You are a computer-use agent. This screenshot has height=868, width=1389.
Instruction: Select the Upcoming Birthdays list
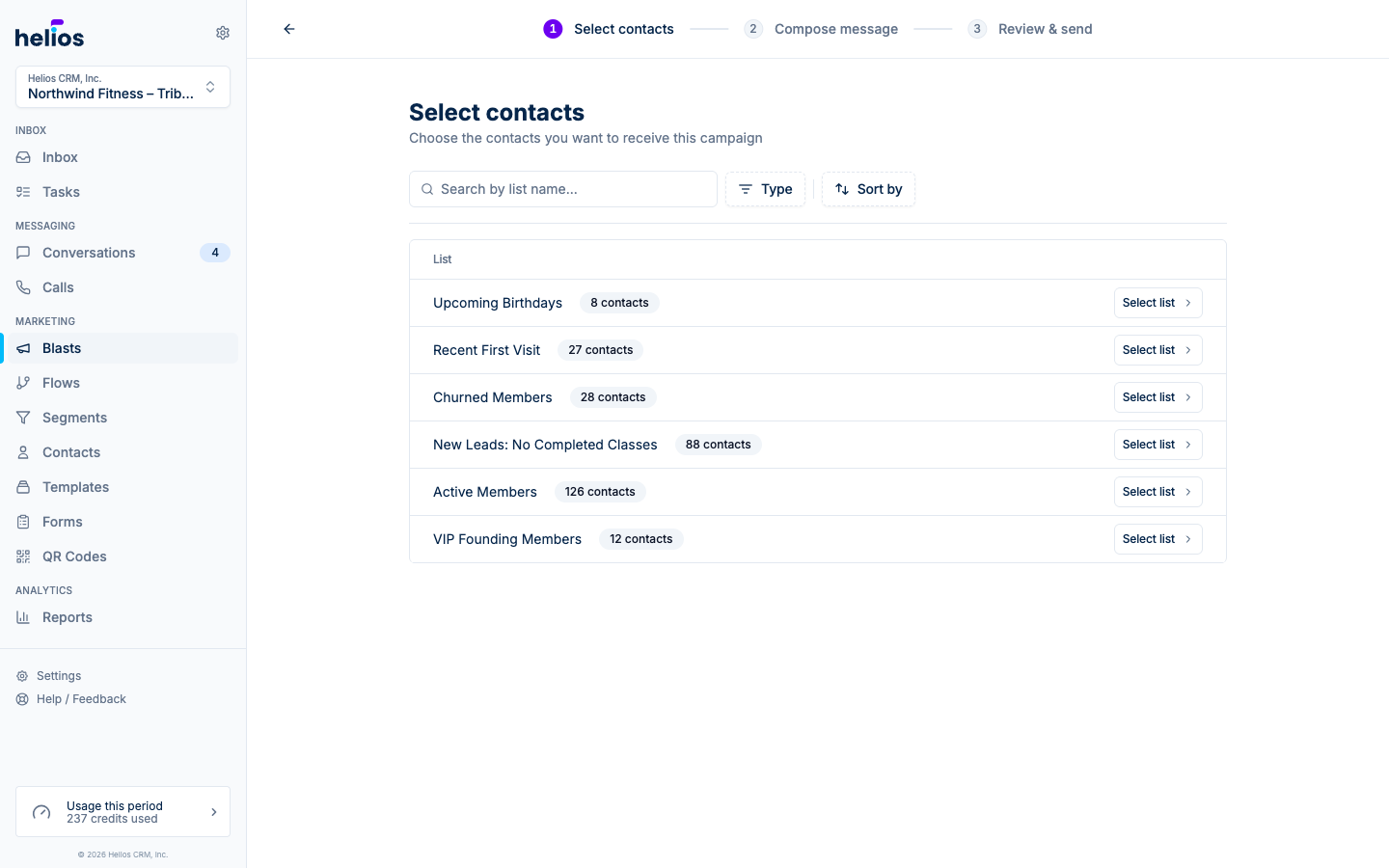click(x=1157, y=303)
